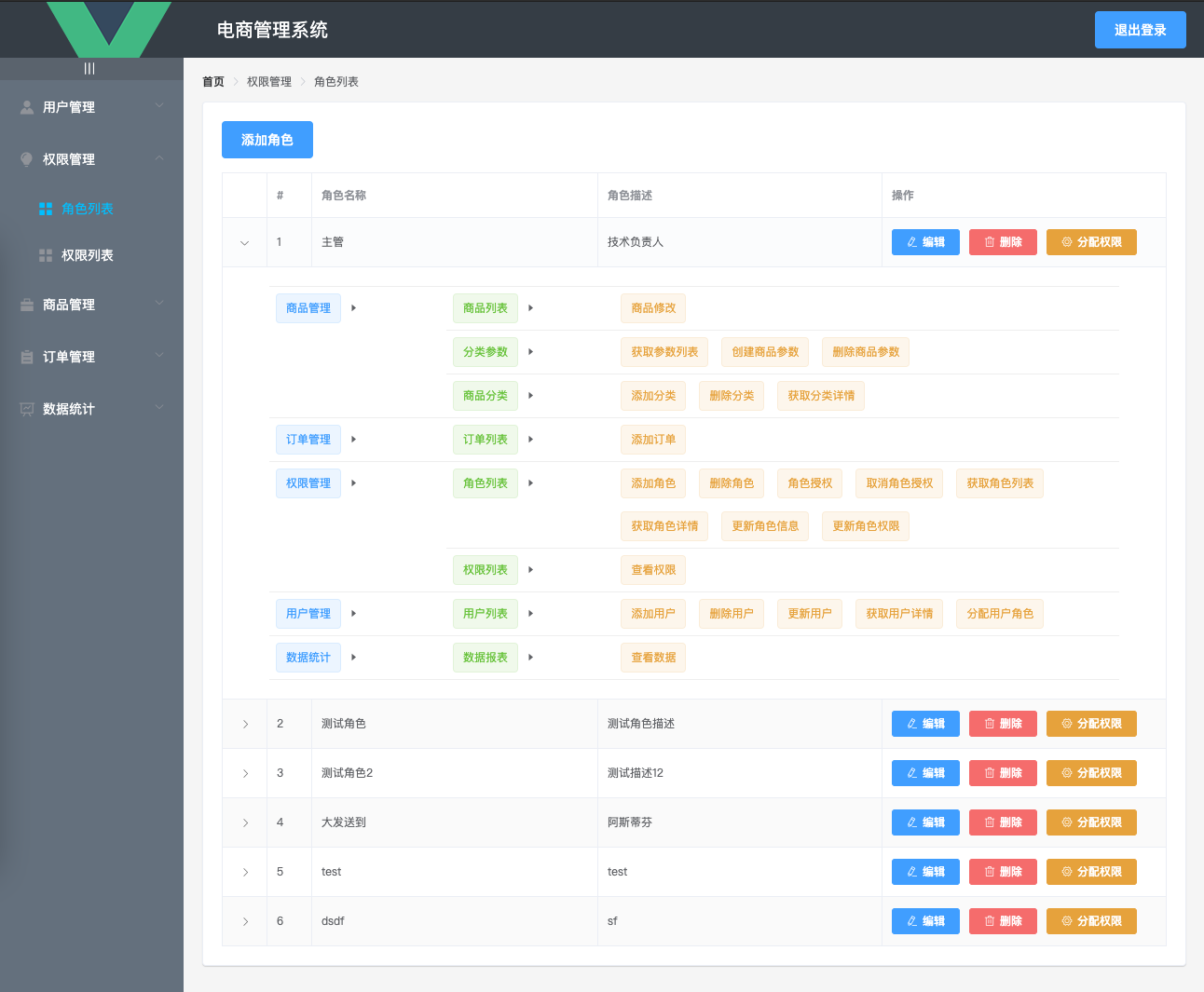
Task: Open 权限列表 menu item
Action: click(x=91, y=255)
